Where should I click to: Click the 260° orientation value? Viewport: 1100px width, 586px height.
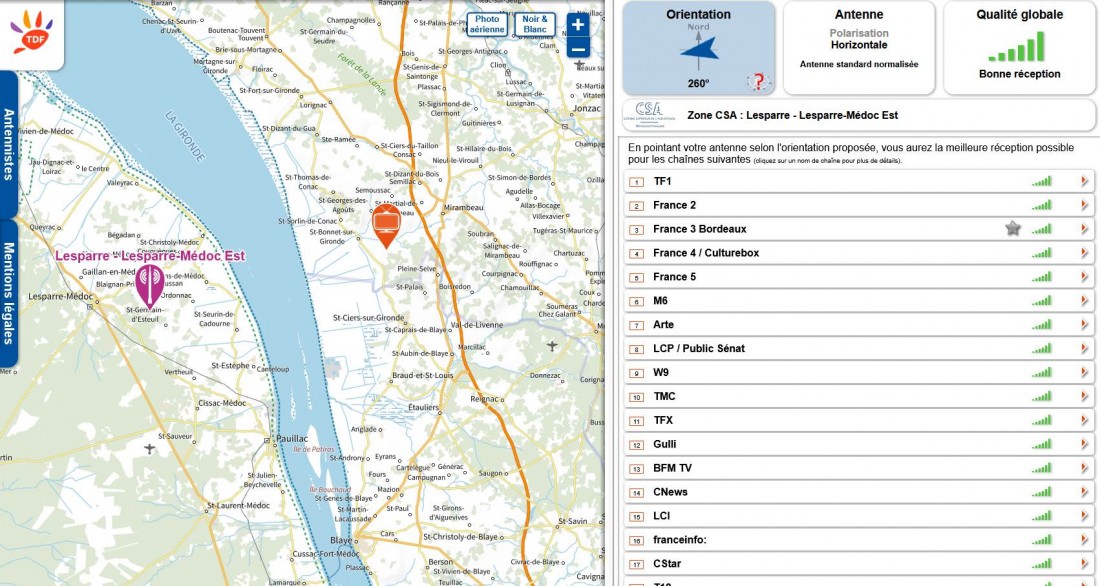[x=698, y=84]
